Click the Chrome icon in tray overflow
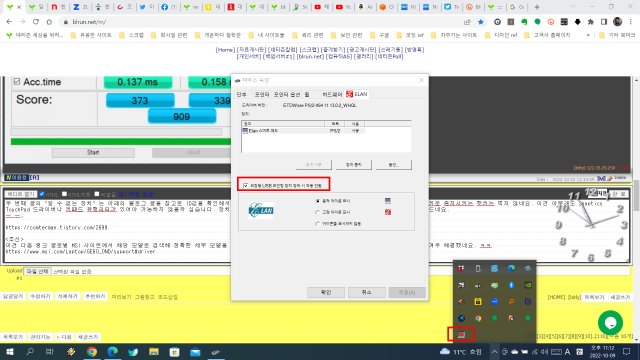Image resolution: width=640 pixels, height=360 pixels. tap(478, 318)
